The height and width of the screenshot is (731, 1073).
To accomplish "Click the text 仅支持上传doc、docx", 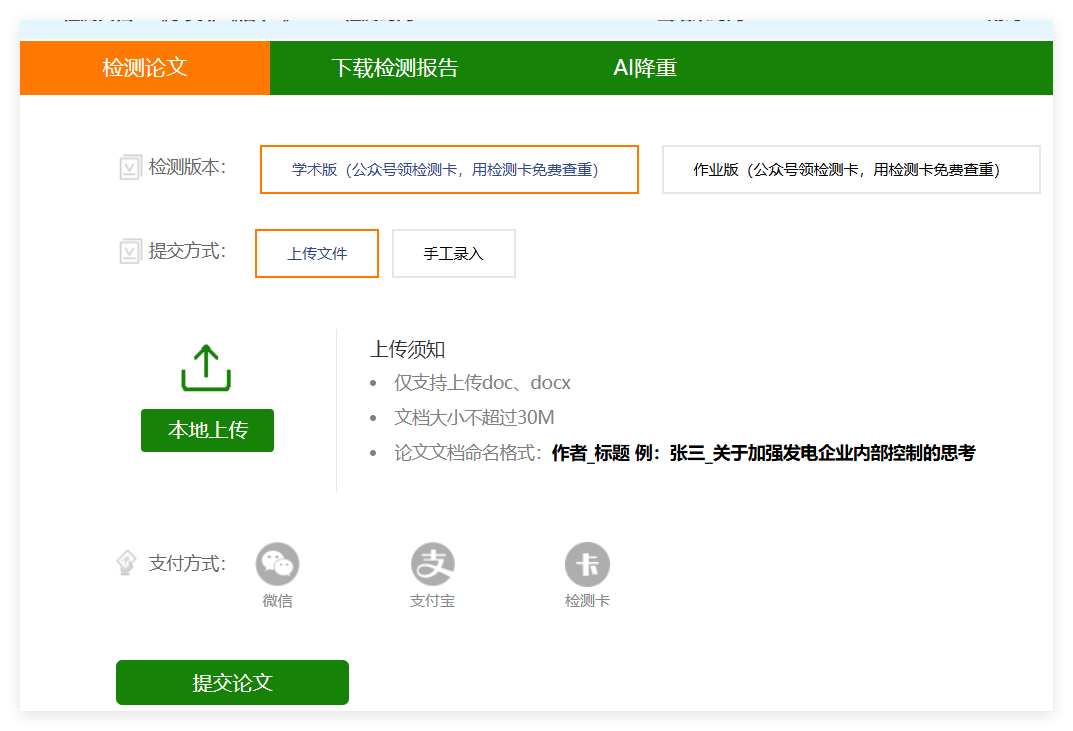I will 482,383.
